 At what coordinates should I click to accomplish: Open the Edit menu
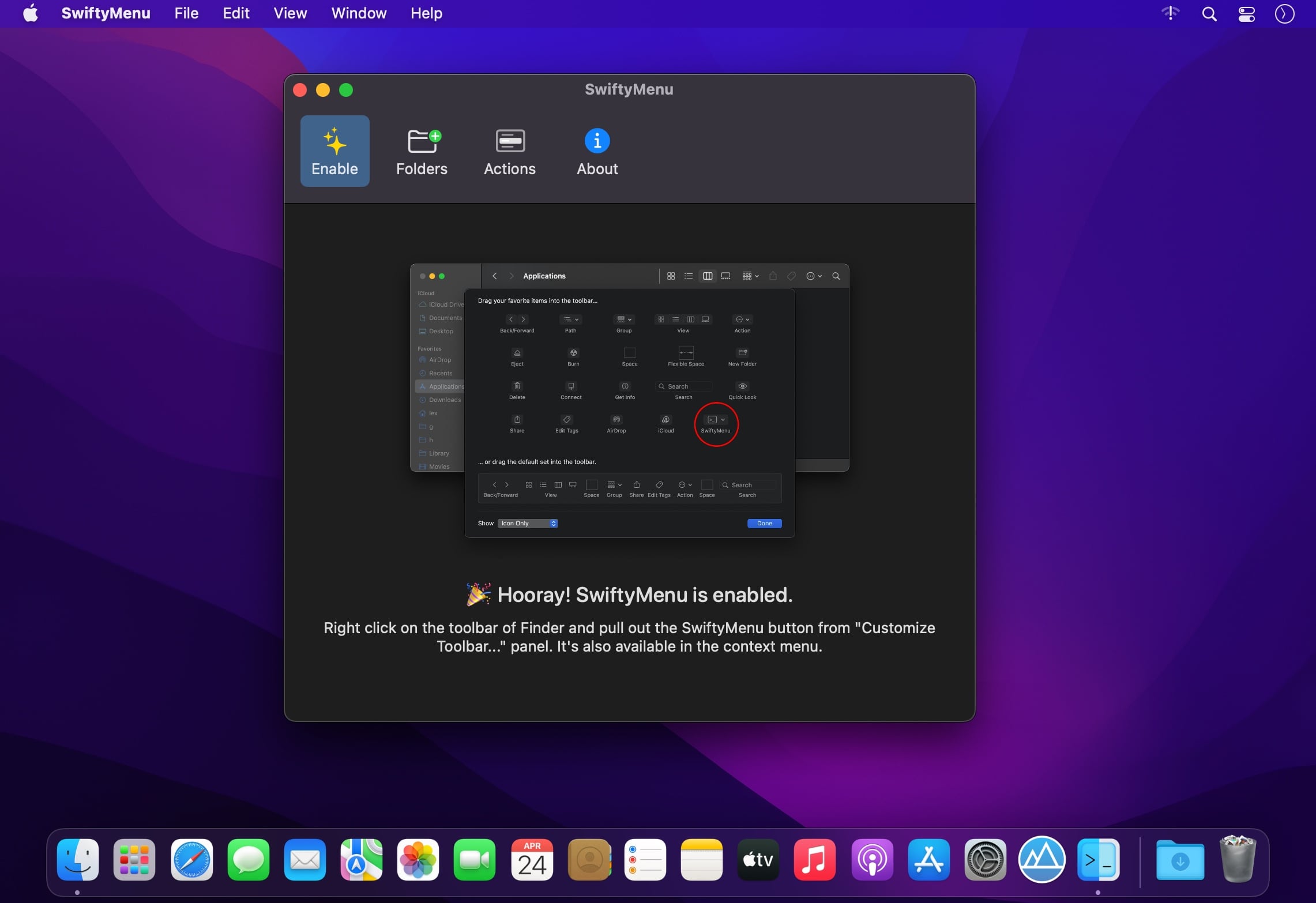(236, 13)
